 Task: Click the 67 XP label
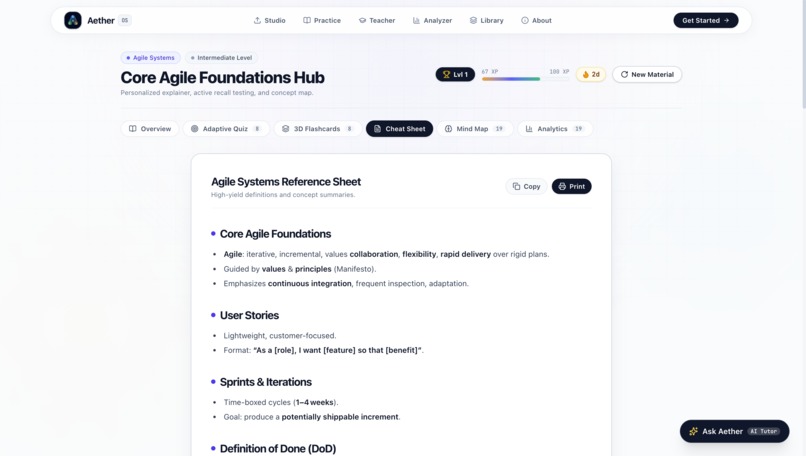point(490,72)
